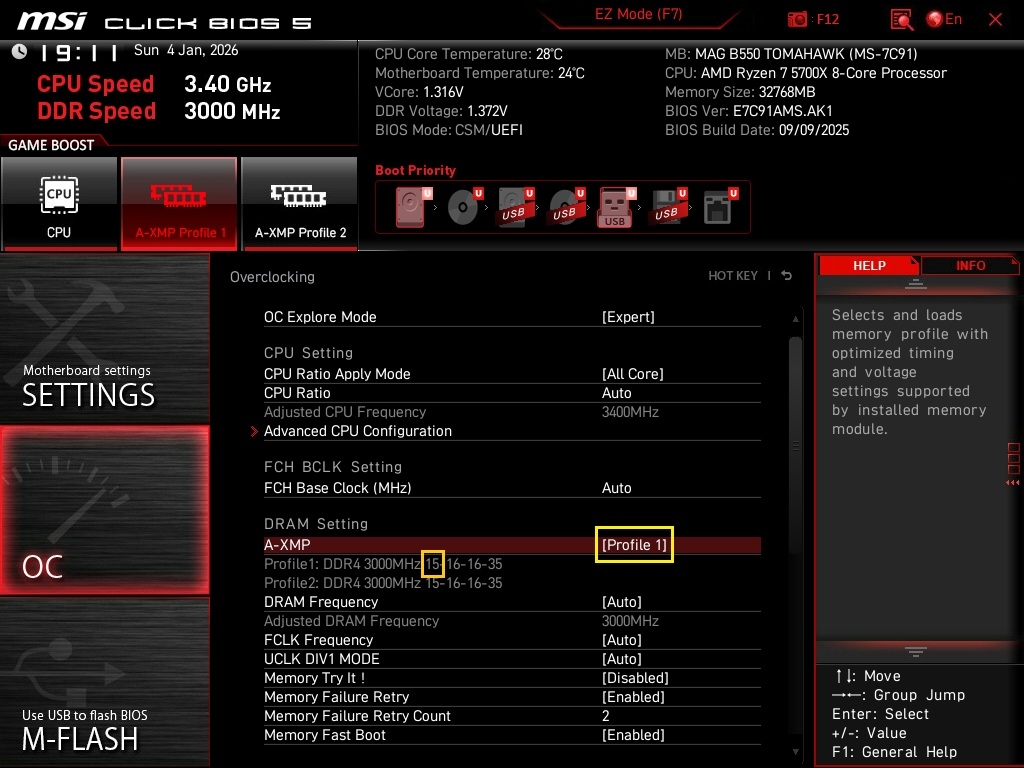Select the USB floppy boot device icon
This screenshot has width=1024, height=768.
pyautogui.click(x=667, y=207)
